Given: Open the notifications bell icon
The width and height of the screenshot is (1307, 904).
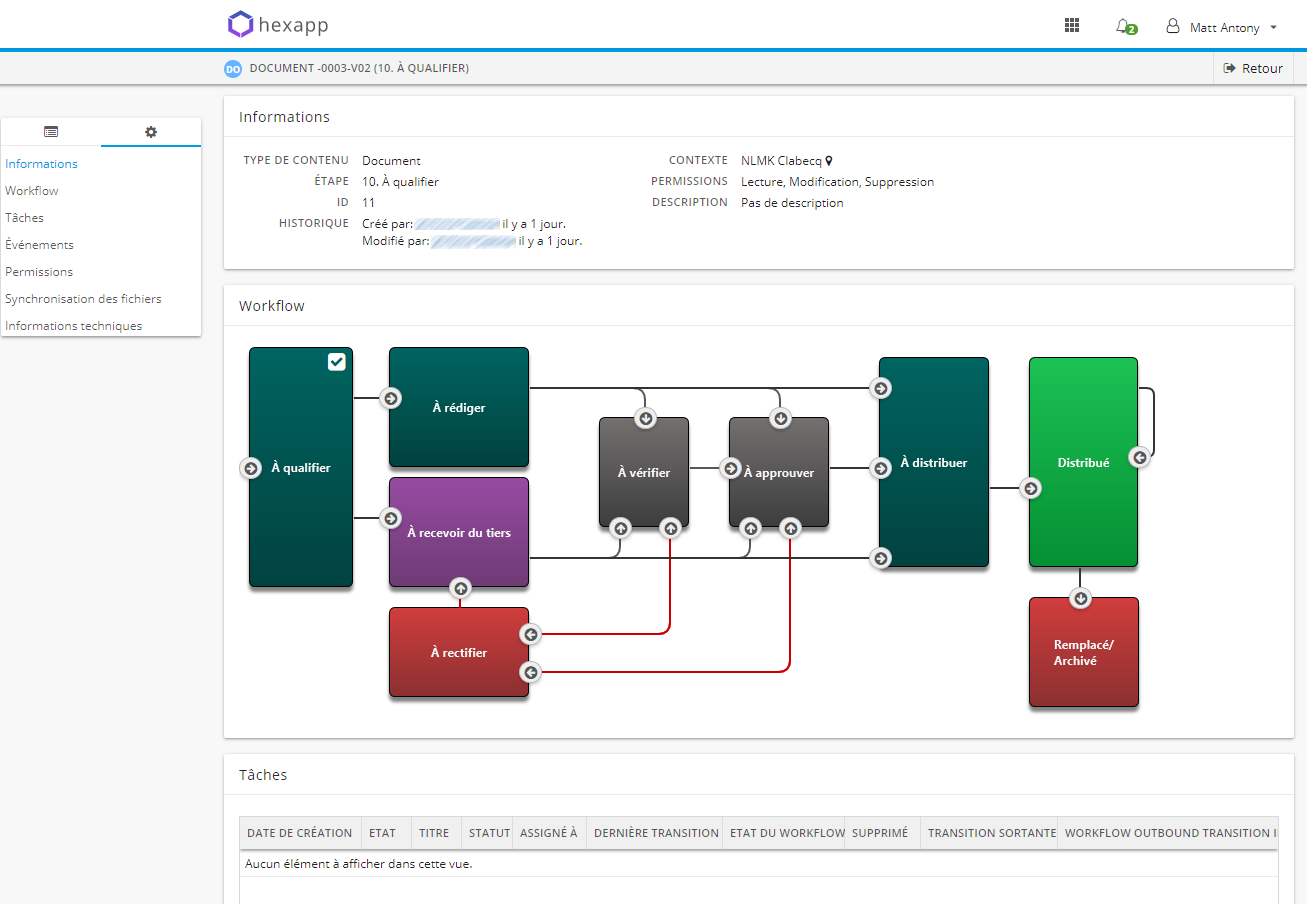Looking at the screenshot, I should click(1125, 27).
